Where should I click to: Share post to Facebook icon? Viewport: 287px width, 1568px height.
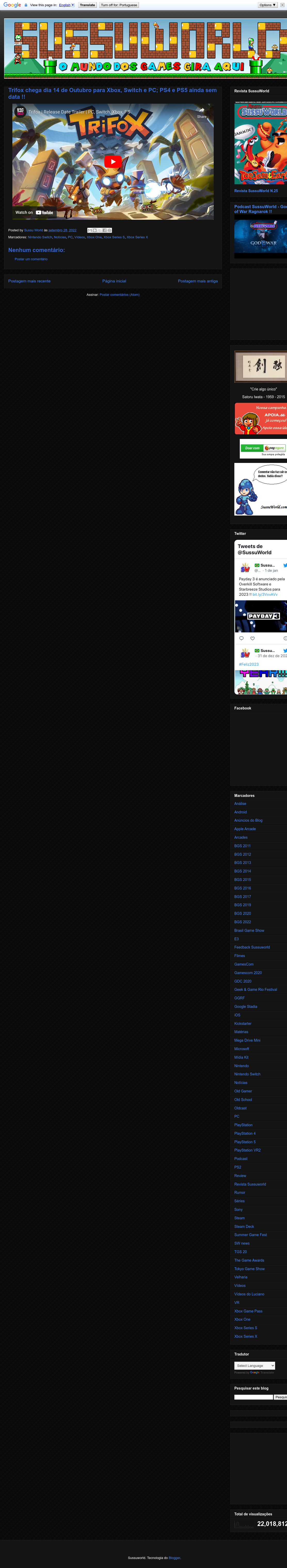coord(105,230)
